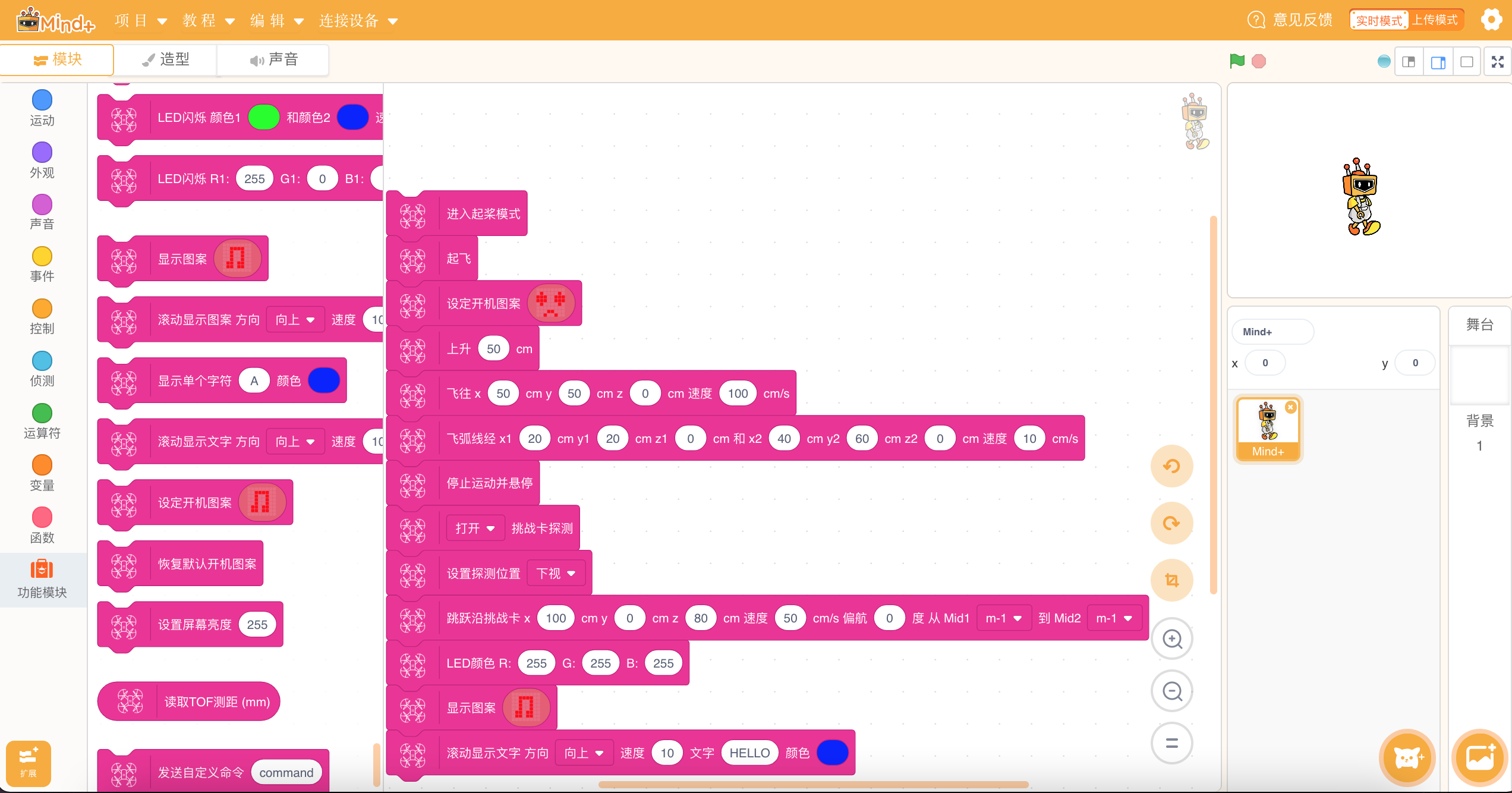Click the redo circular arrow button
This screenshot has width=1512, height=793.
tap(1171, 523)
